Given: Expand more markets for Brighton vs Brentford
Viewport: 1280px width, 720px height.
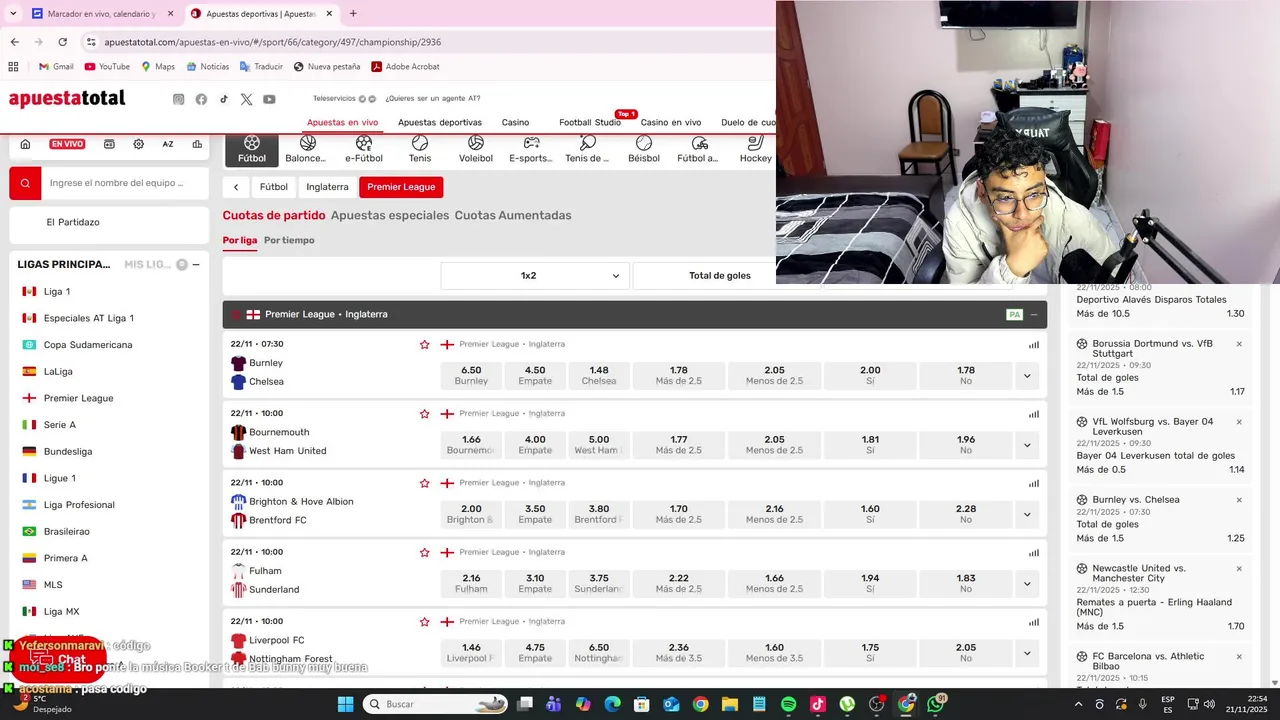Looking at the screenshot, I should [1027, 514].
